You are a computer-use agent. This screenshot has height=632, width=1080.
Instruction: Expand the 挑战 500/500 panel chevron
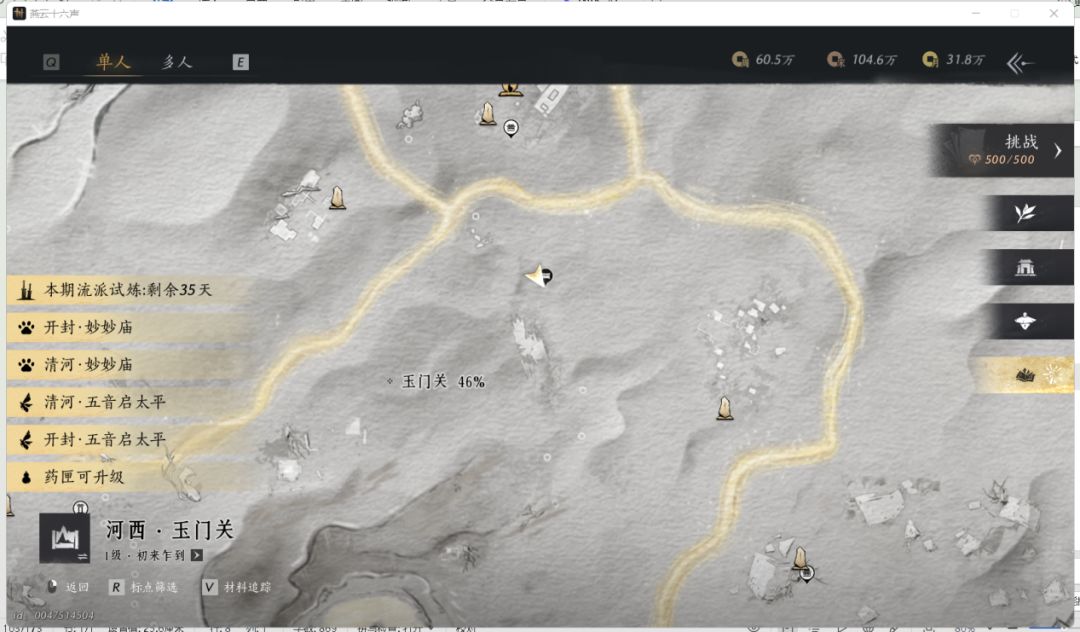[x=1058, y=150]
